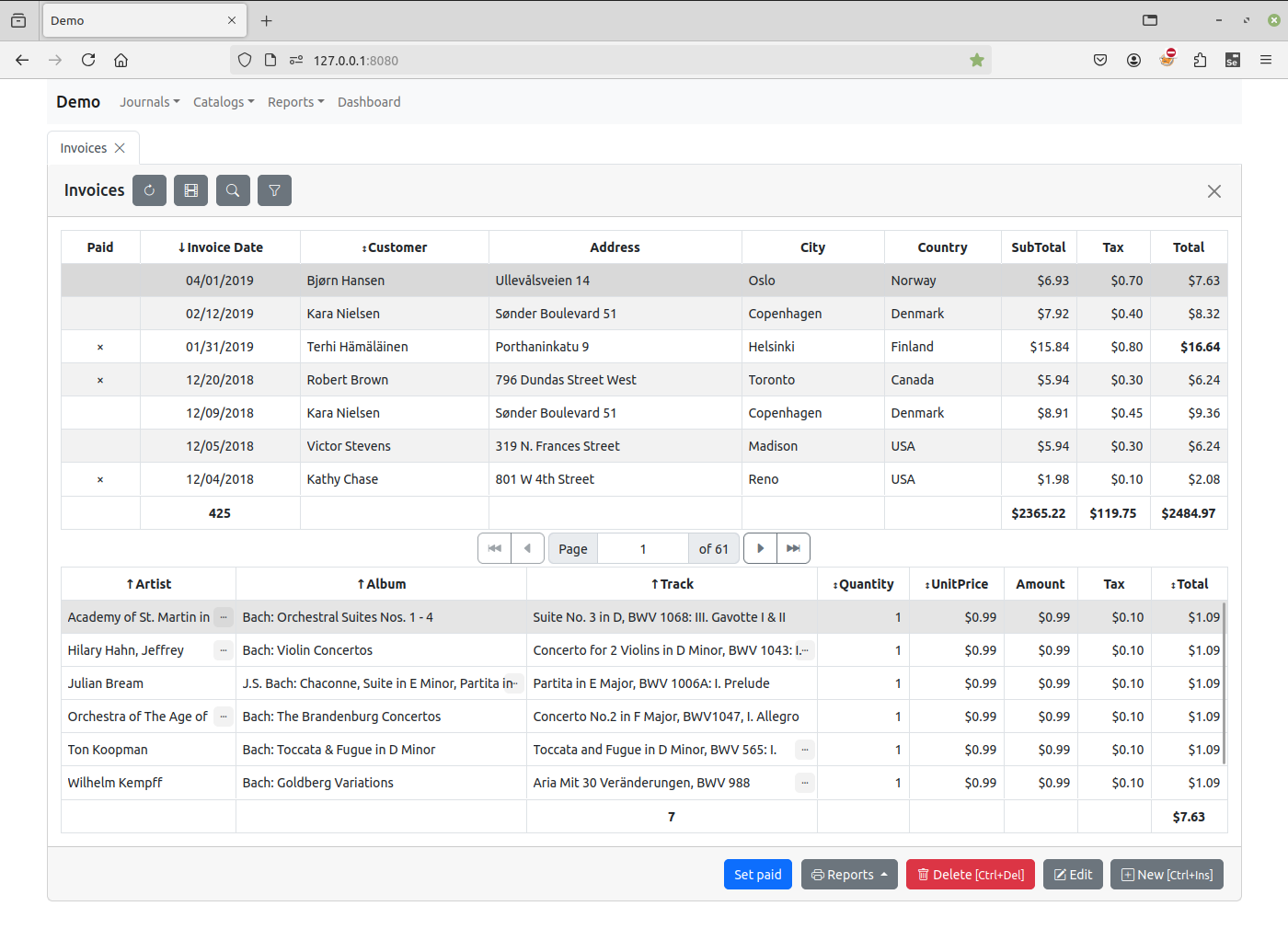Click the save icon beside Invoices title

click(x=190, y=190)
